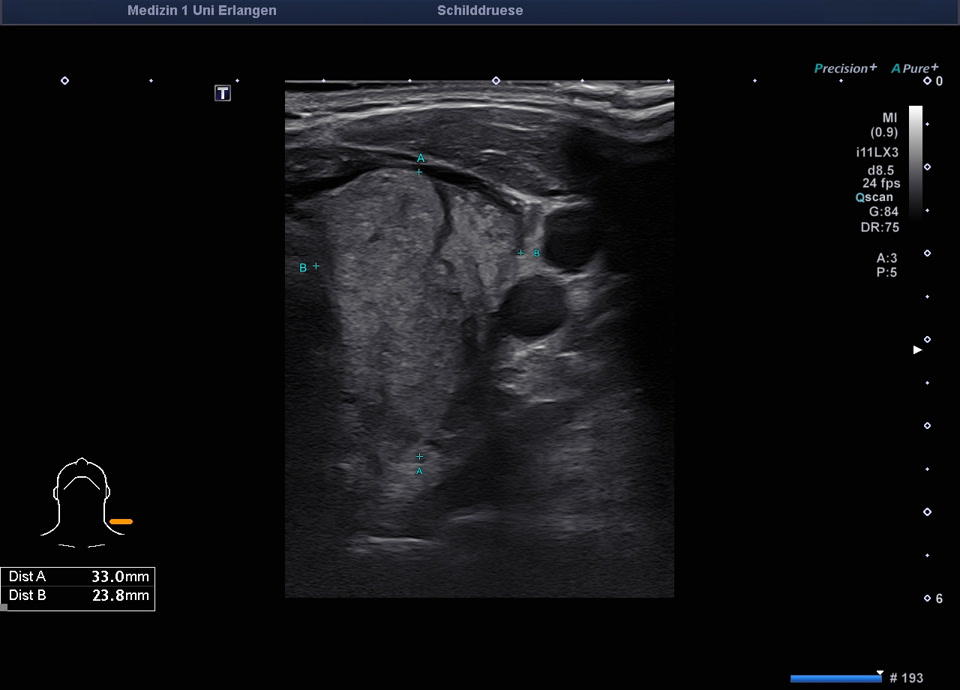
Task: Select the Schilddruese preset label
Action: click(480, 11)
